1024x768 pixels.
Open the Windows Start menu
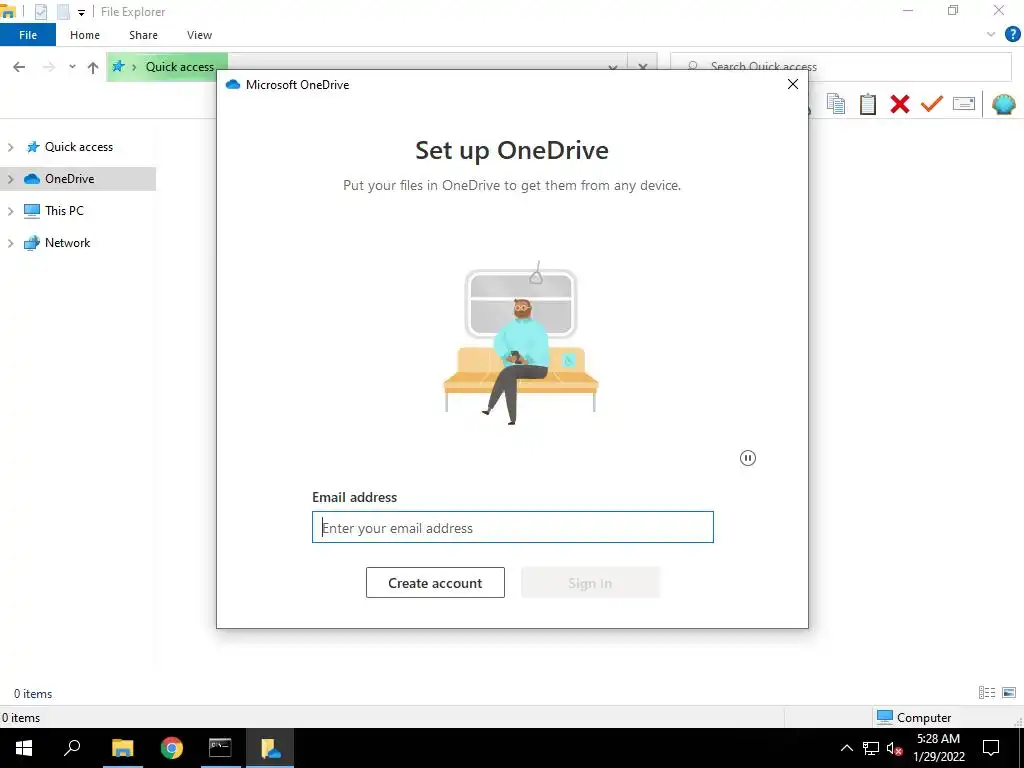click(x=24, y=748)
